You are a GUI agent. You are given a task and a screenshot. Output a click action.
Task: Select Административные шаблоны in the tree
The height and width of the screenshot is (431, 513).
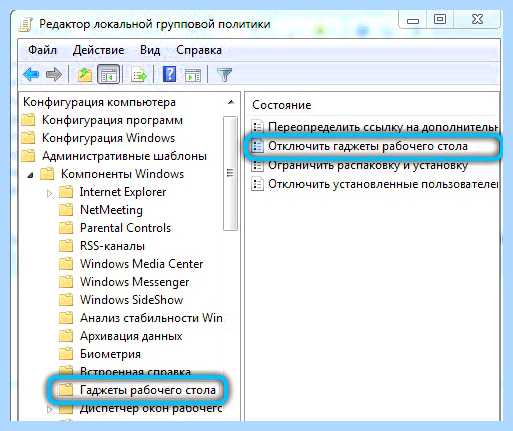[124, 156]
